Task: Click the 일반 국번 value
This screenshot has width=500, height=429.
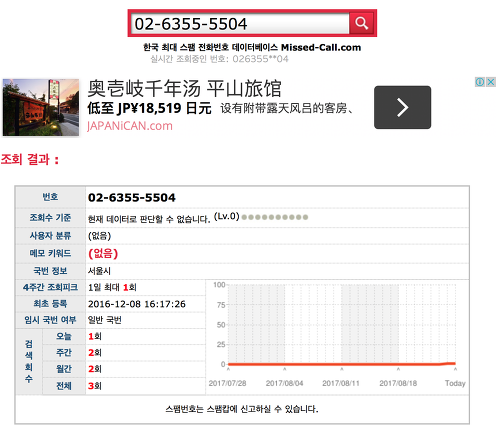Action: click(x=105, y=320)
